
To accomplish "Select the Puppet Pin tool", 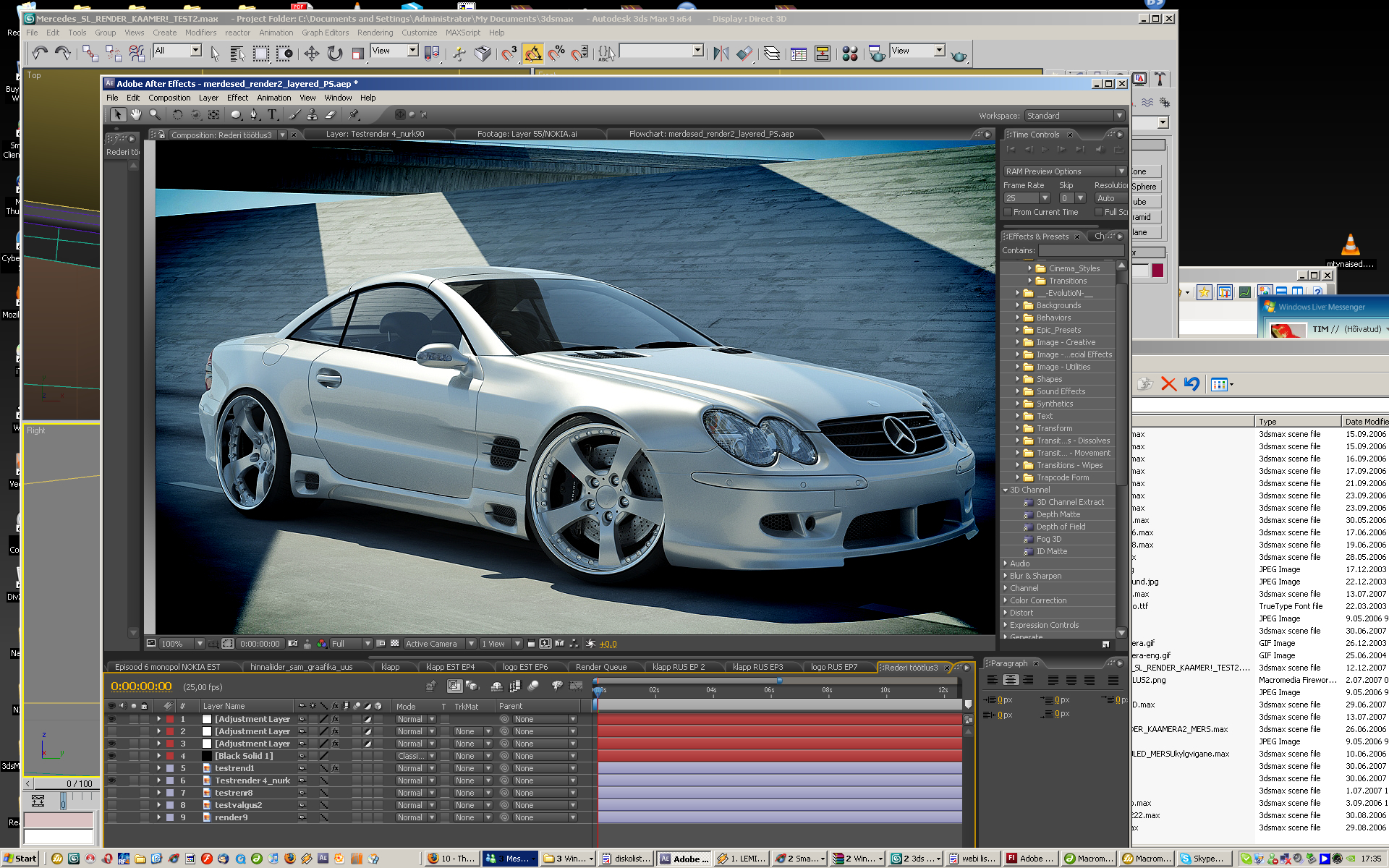I will tap(354, 114).
